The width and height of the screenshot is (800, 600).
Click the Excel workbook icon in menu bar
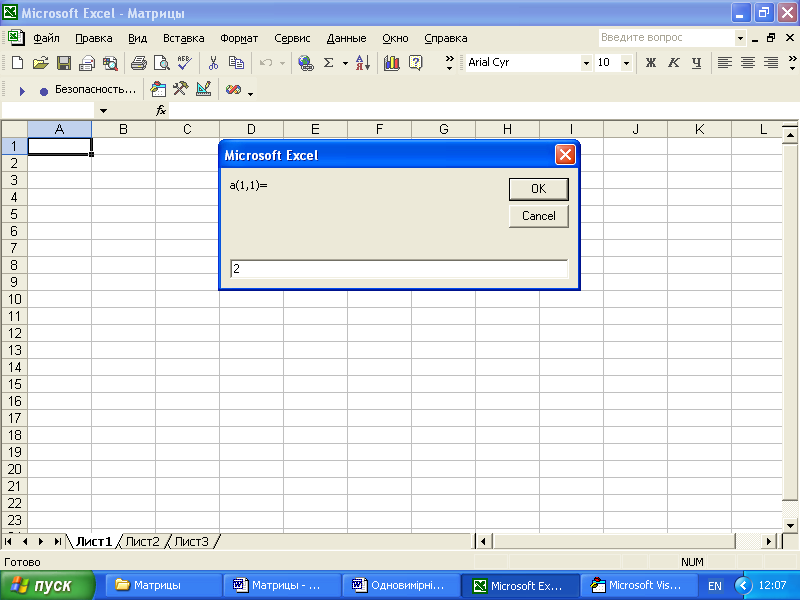(x=16, y=37)
